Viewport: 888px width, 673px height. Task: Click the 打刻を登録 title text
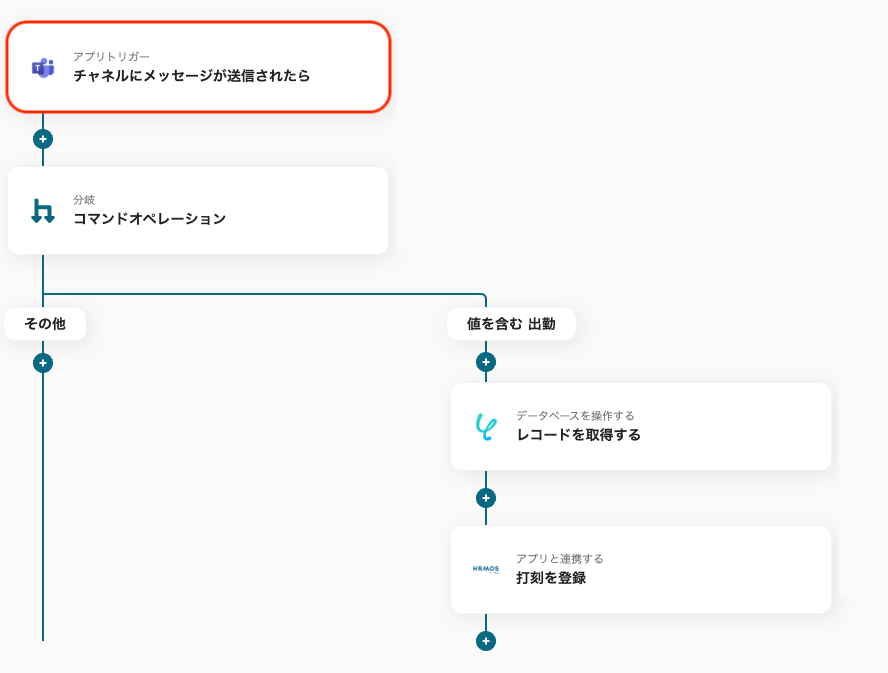551,578
